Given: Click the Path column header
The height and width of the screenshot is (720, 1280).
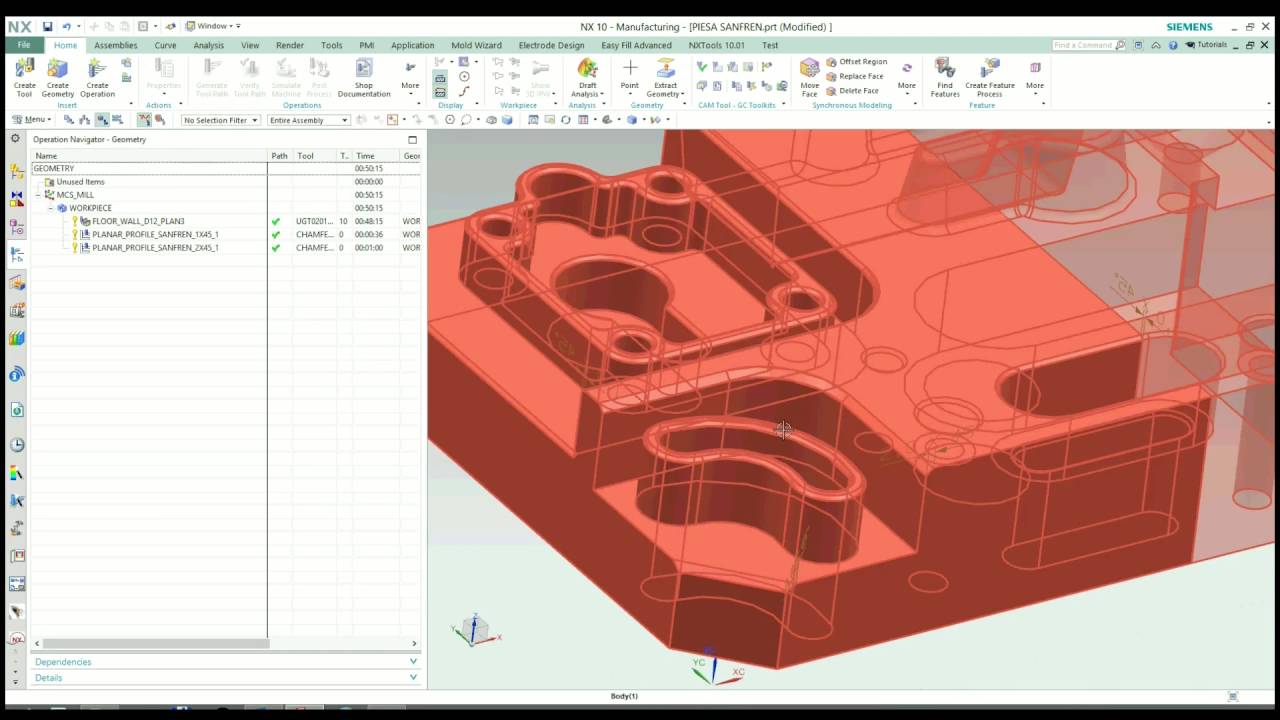Looking at the screenshot, I should [x=280, y=156].
